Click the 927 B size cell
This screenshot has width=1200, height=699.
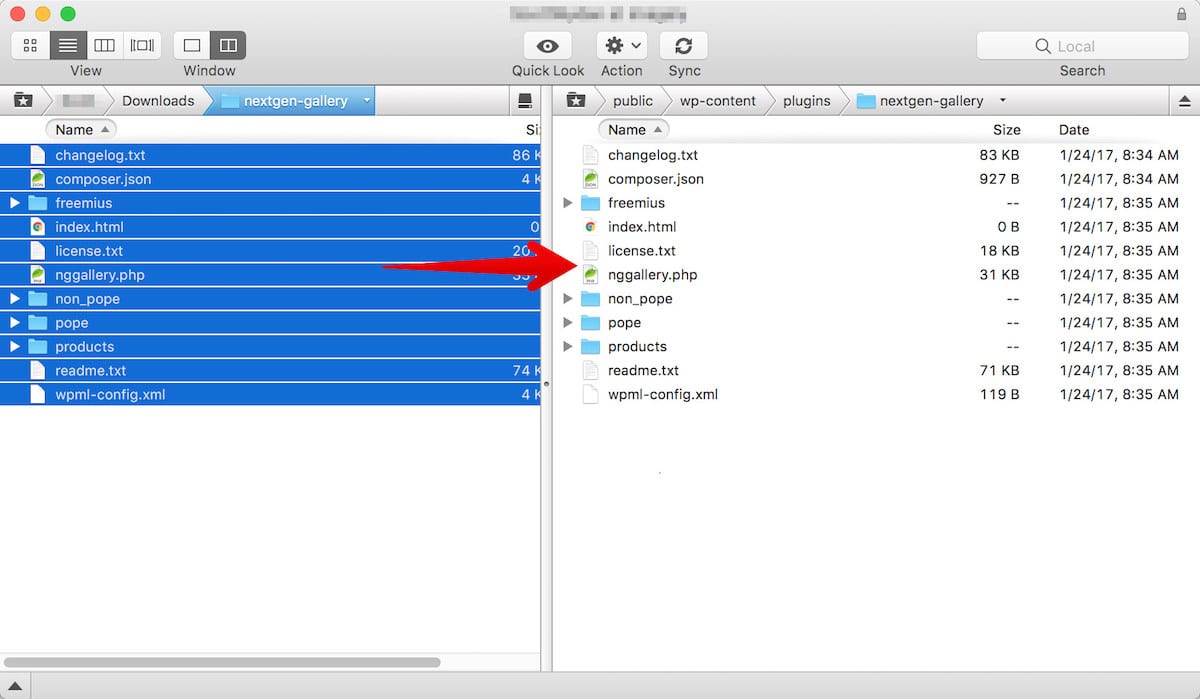coord(999,179)
